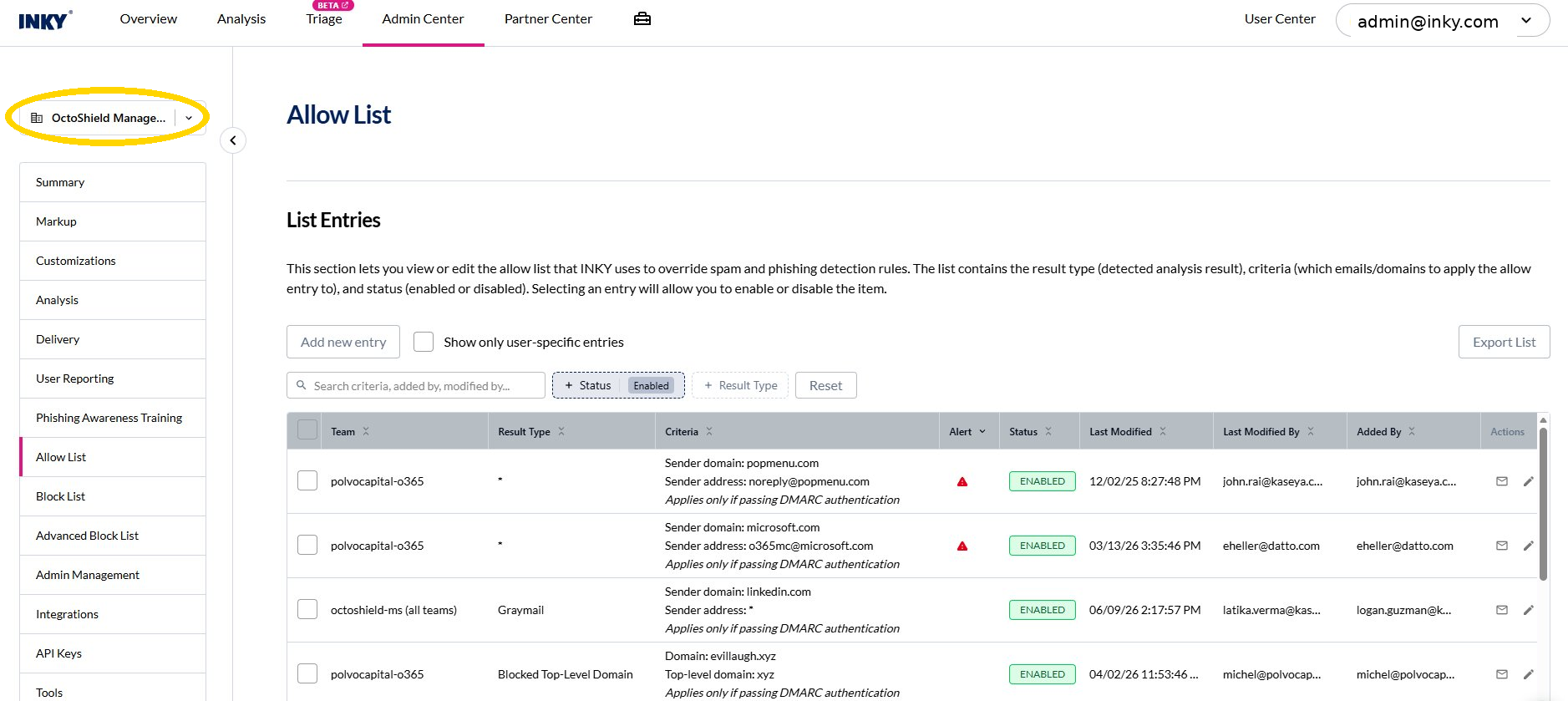The width and height of the screenshot is (1568, 701).
Task: Open User Center
Action: pyautogui.click(x=1280, y=19)
